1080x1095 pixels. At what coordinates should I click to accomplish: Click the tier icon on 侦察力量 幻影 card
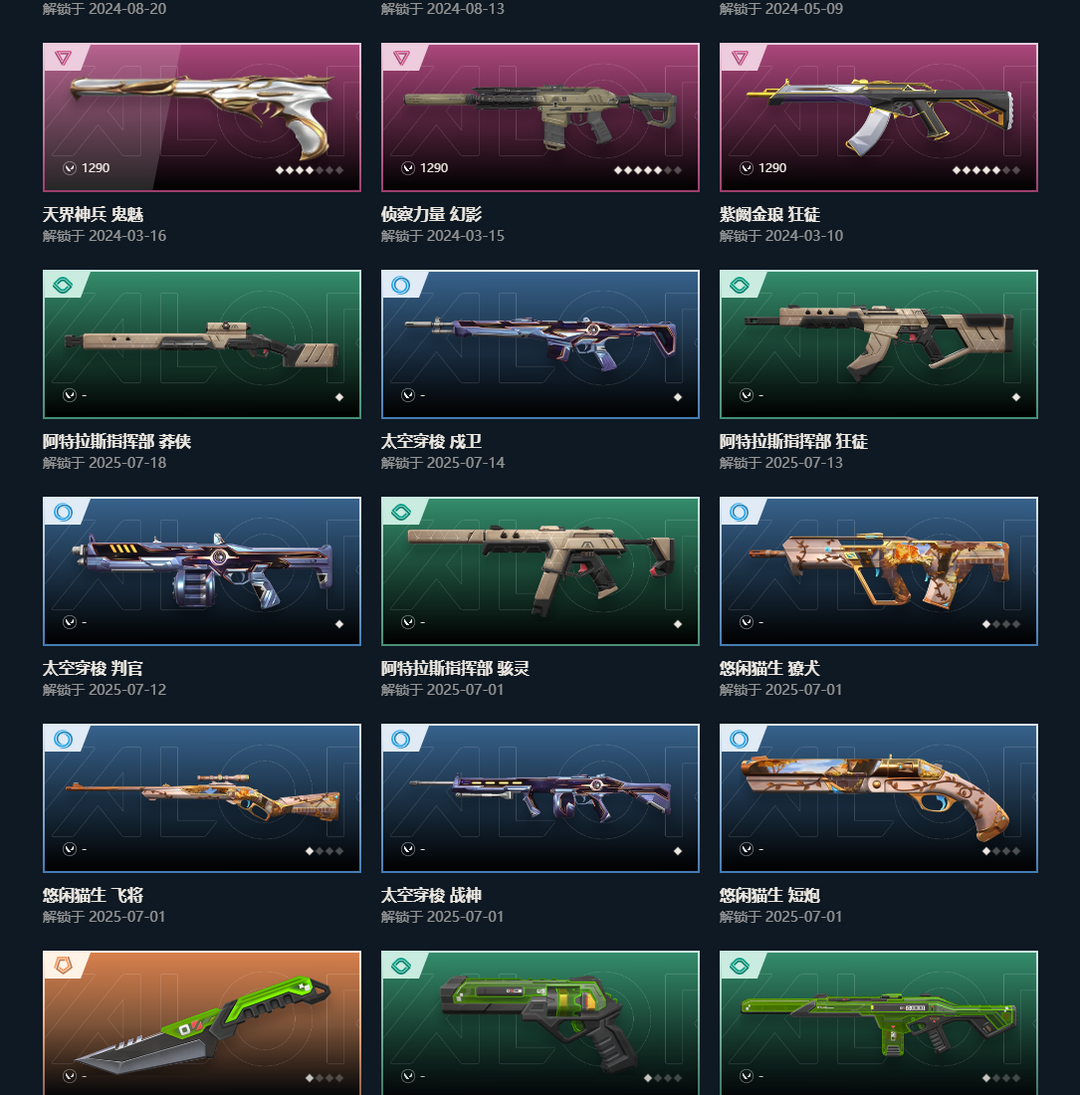(x=401, y=58)
